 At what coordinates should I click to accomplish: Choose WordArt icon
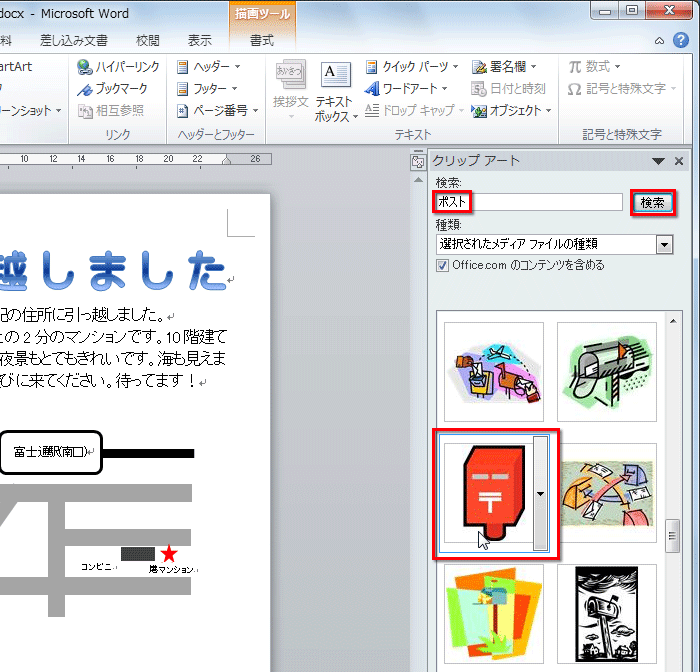[x=372, y=89]
